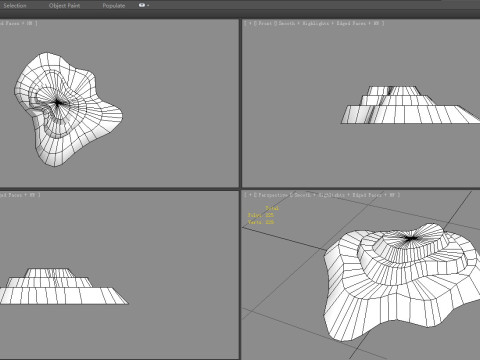480x360 pixels.
Task: Switch to the Object Paint tab
Action: [x=64, y=5]
